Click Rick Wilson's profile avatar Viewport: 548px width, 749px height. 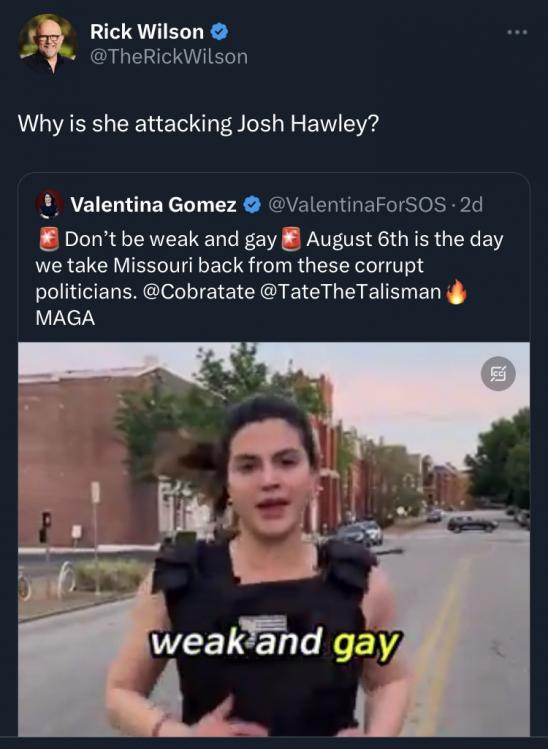coord(47,43)
